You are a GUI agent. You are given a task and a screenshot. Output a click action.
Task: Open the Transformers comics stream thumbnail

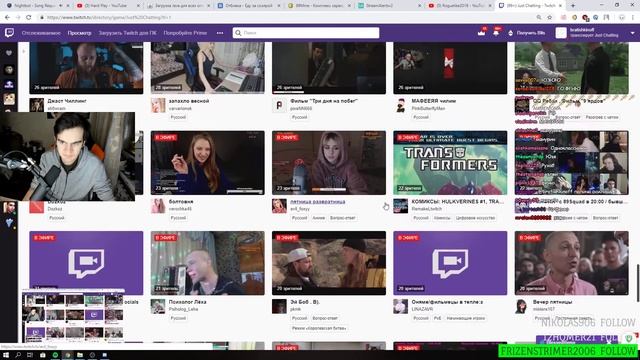tap(450, 162)
